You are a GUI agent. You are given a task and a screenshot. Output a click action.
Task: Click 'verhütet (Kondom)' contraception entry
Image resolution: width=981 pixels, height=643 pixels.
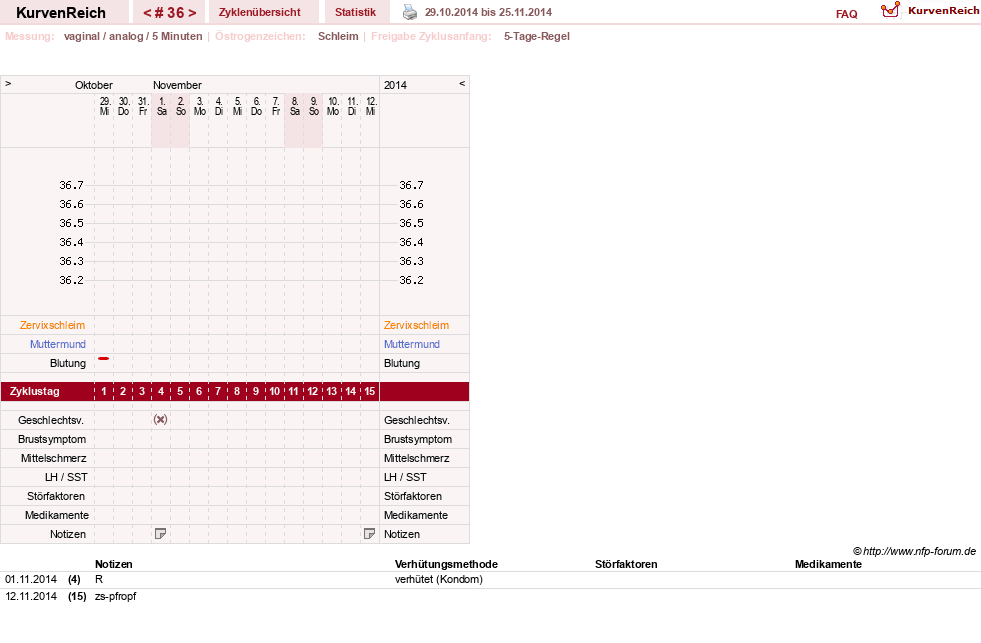pos(439,579)
